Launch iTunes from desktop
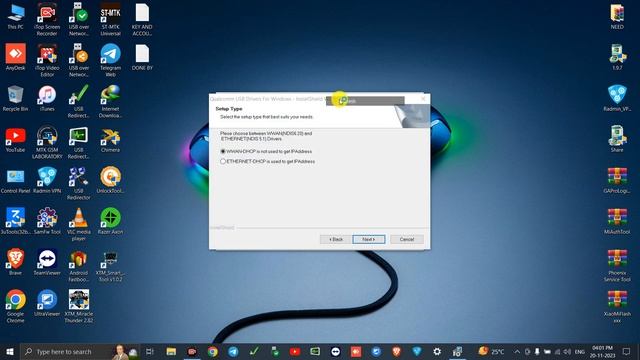640x360 pixels. point(47,98)
